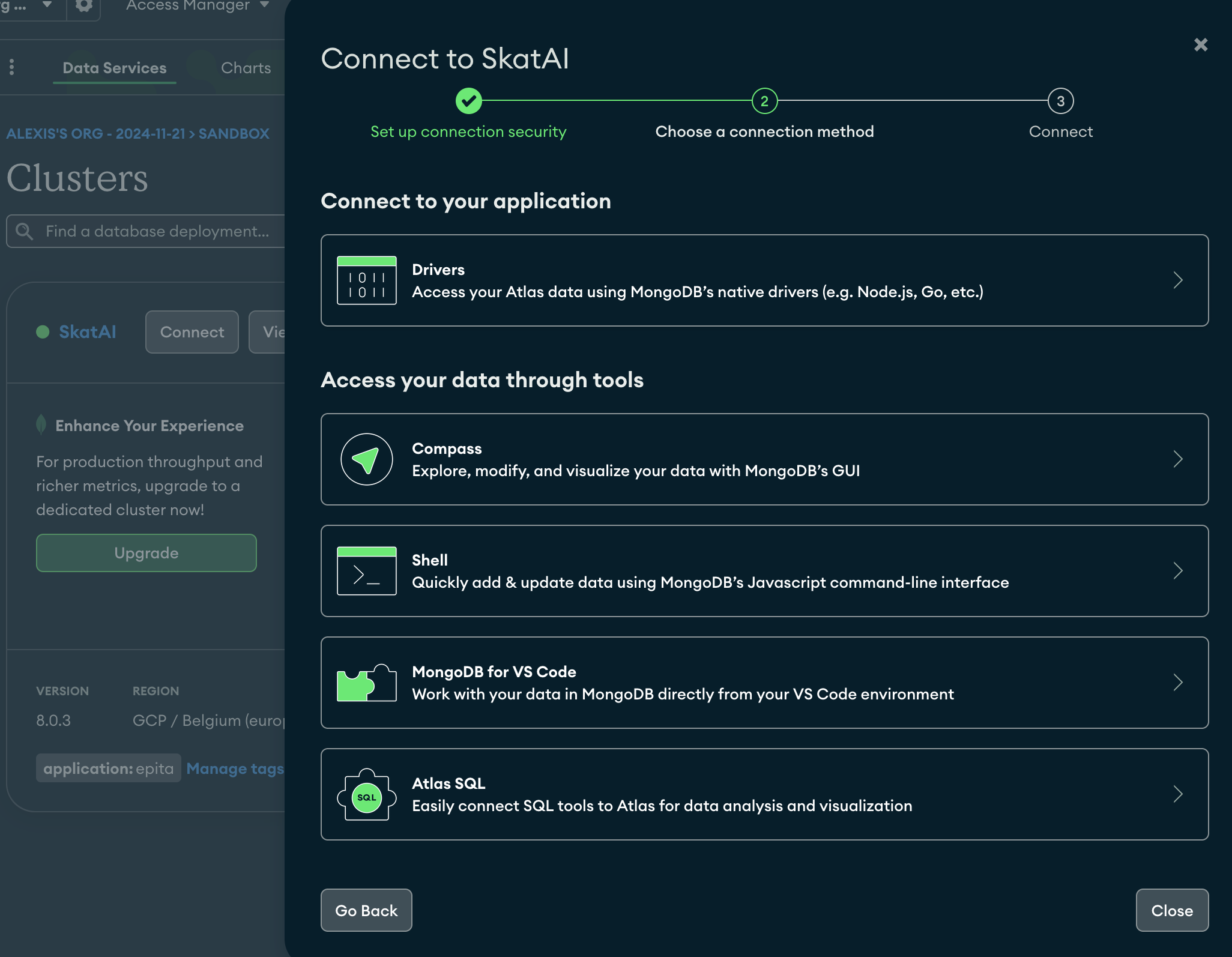Open Atlas SQL via its right chevron arrow

[x=1178, y=794]
